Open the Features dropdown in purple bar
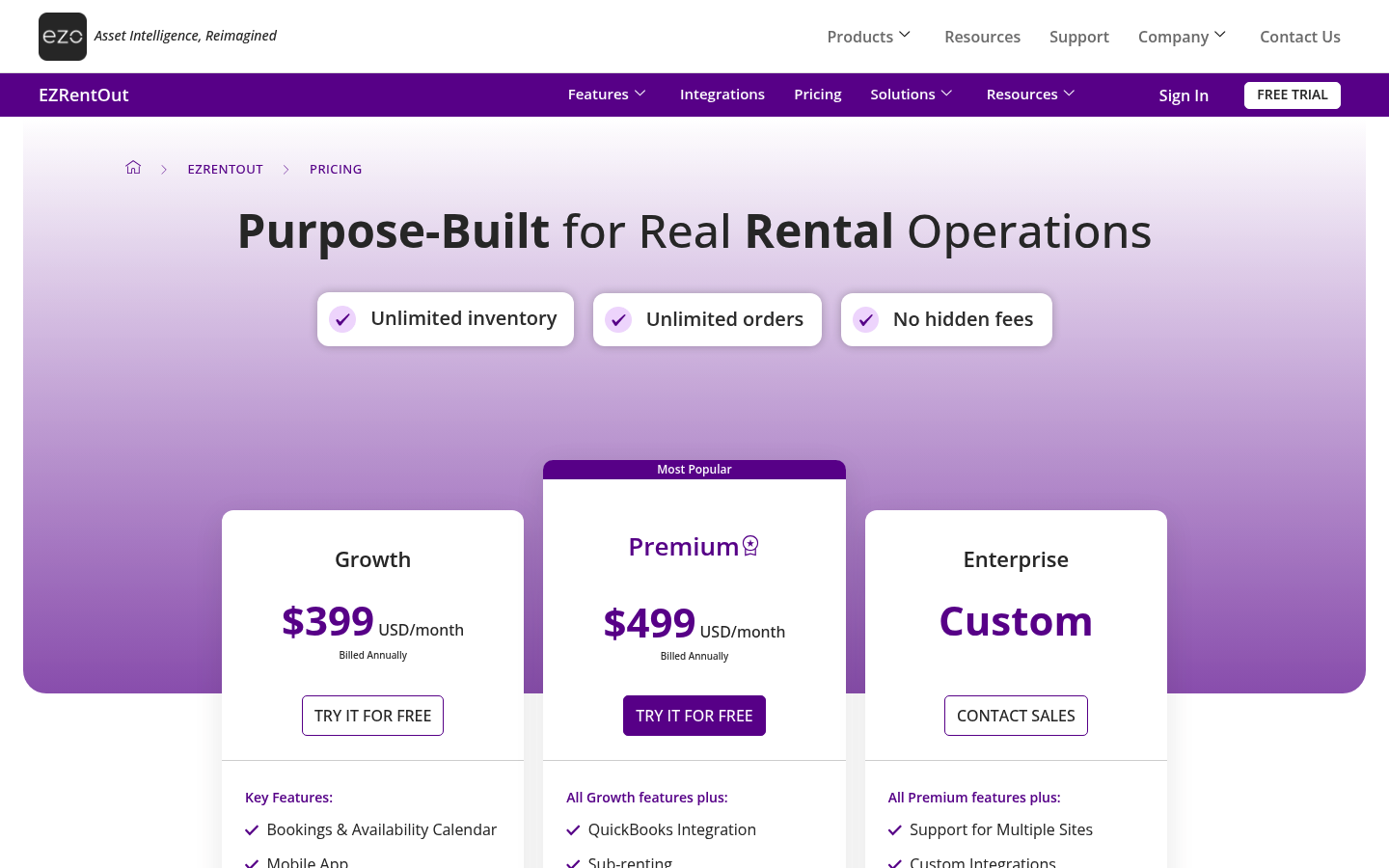Screen dimensions: 1389x868 (607, 95)
